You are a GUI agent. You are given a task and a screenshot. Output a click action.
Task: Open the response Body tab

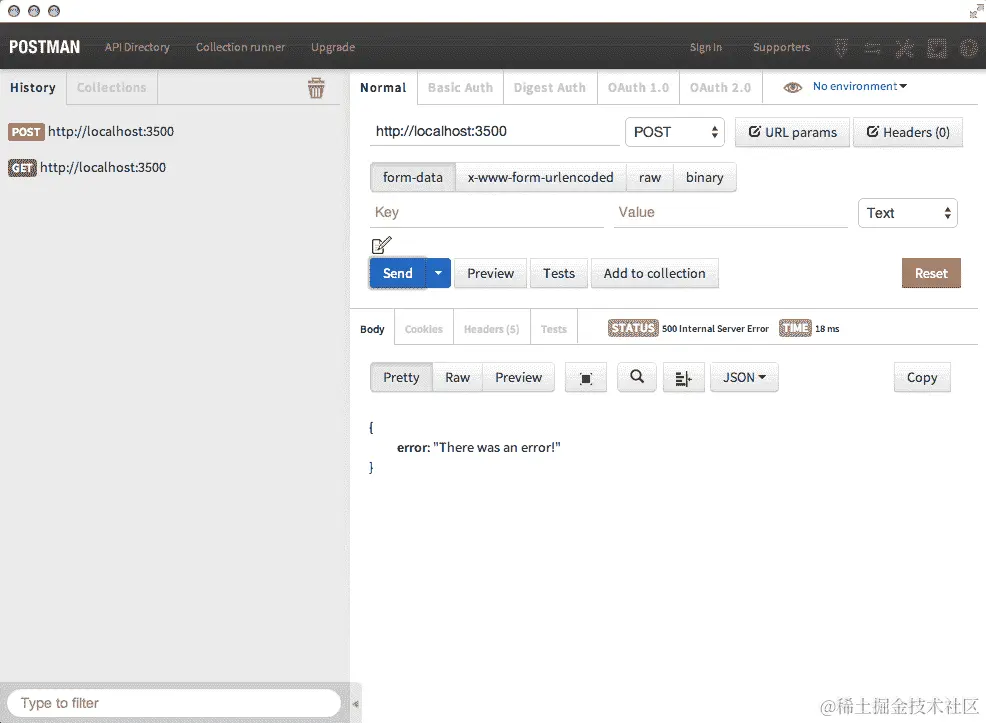point(372,329)
